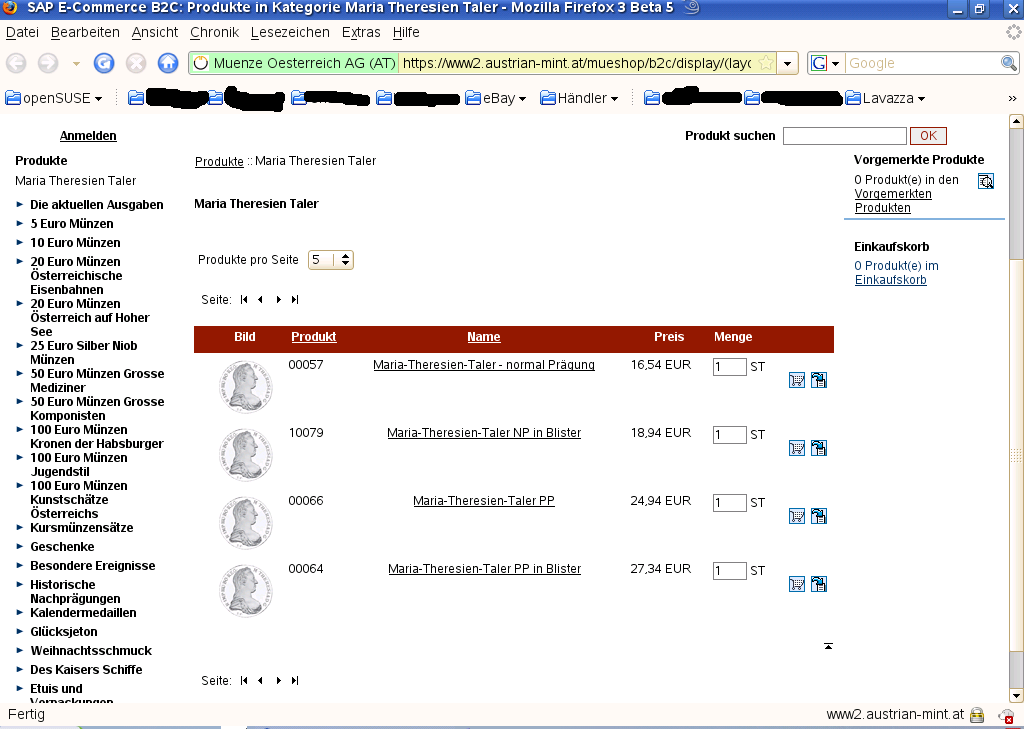This screenshot has height=729, width=1024.
Task: Open the Lavazza bookmarks folder
Action: coord(885,98)
